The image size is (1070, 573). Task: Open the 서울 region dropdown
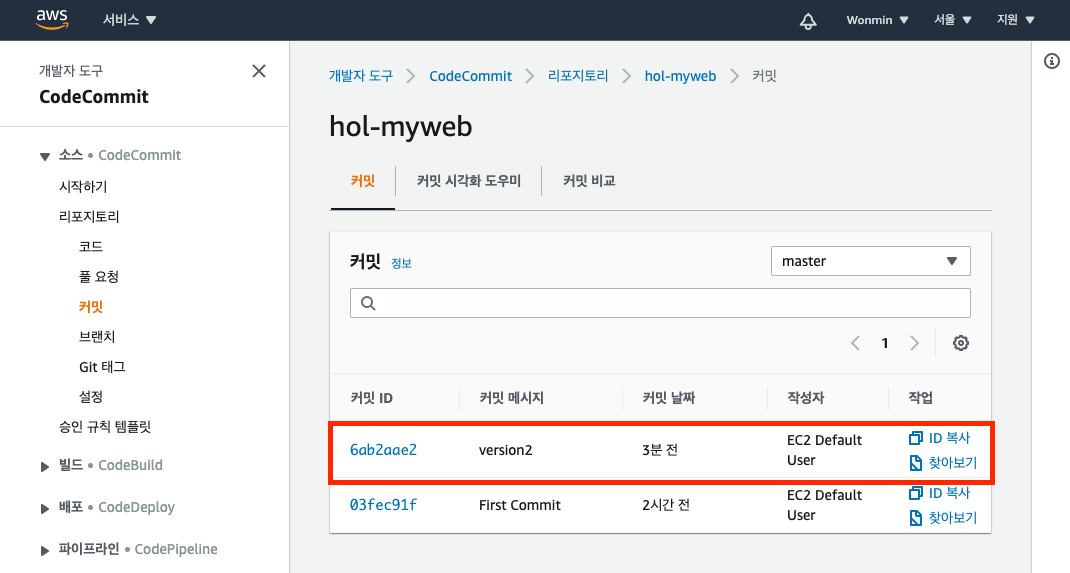(953, 20)
